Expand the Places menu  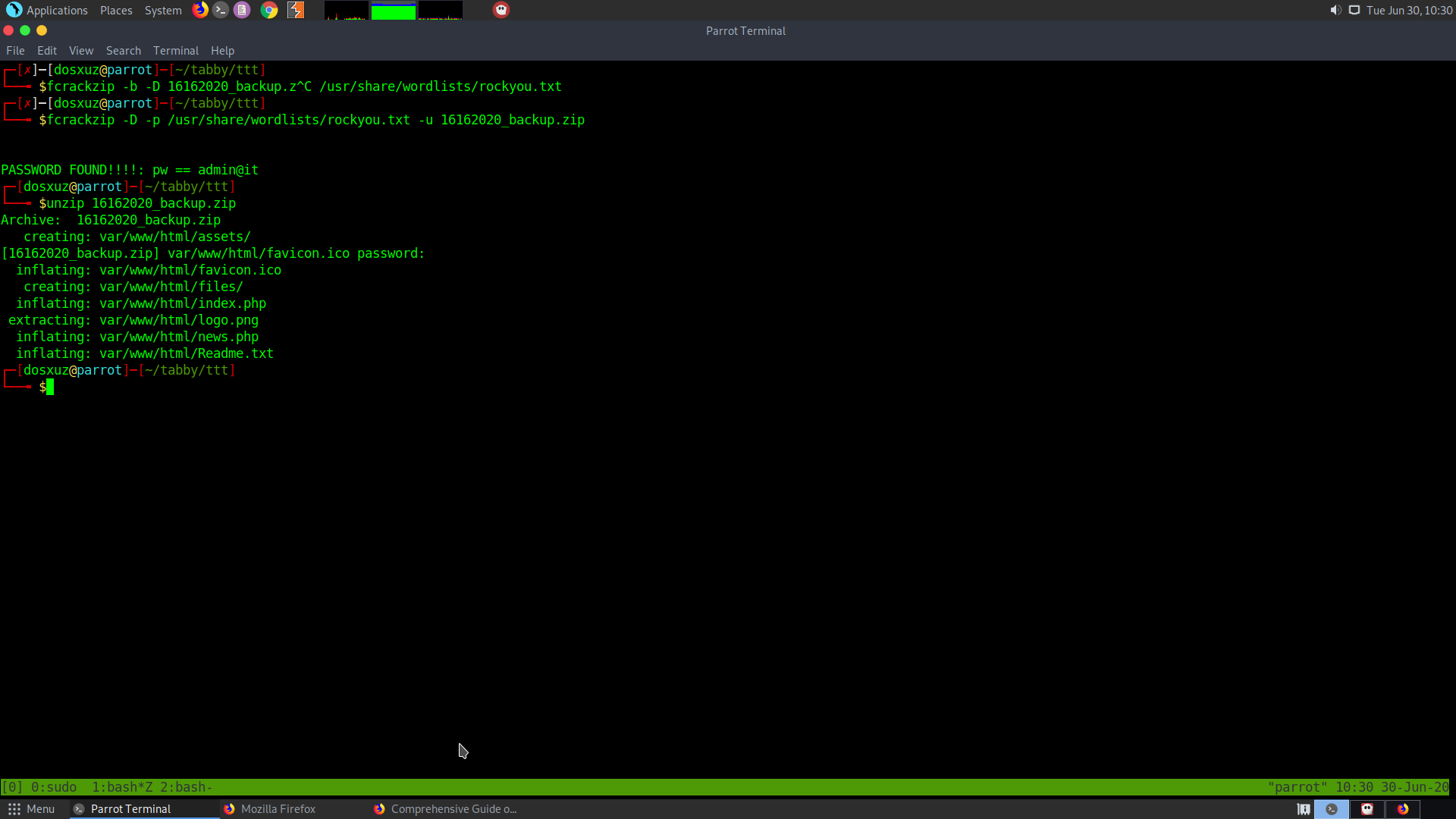coord(116,10)
